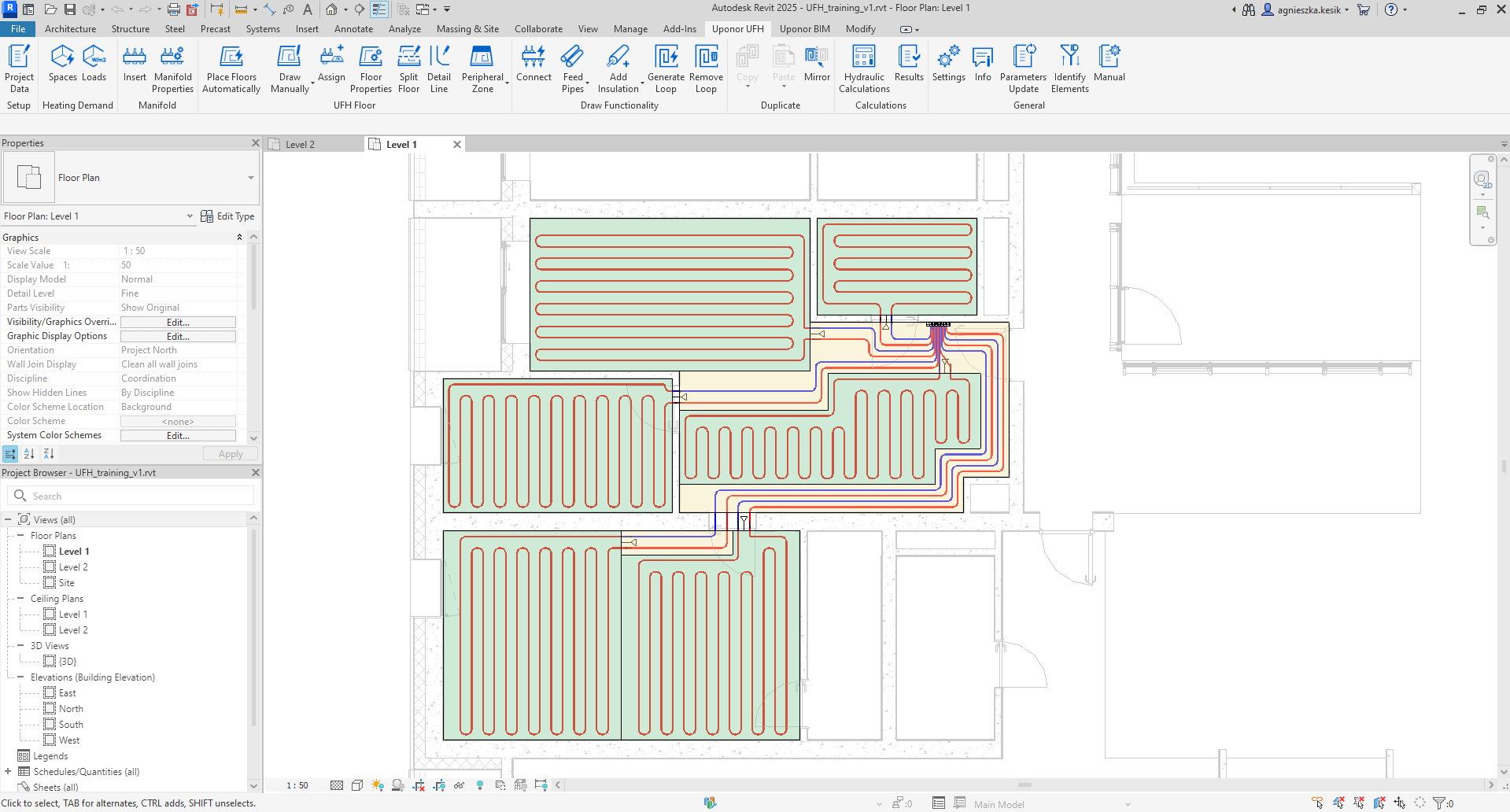Run Parameters Update
This screenshot has width=1510, height=812.
pos(1023,68)
